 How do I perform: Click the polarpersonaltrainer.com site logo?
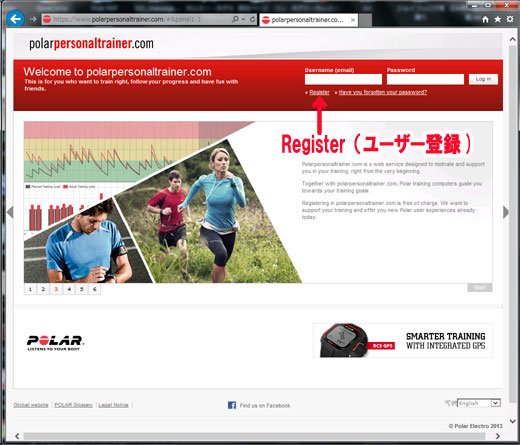pyautogui.click(x=91, y=44)
